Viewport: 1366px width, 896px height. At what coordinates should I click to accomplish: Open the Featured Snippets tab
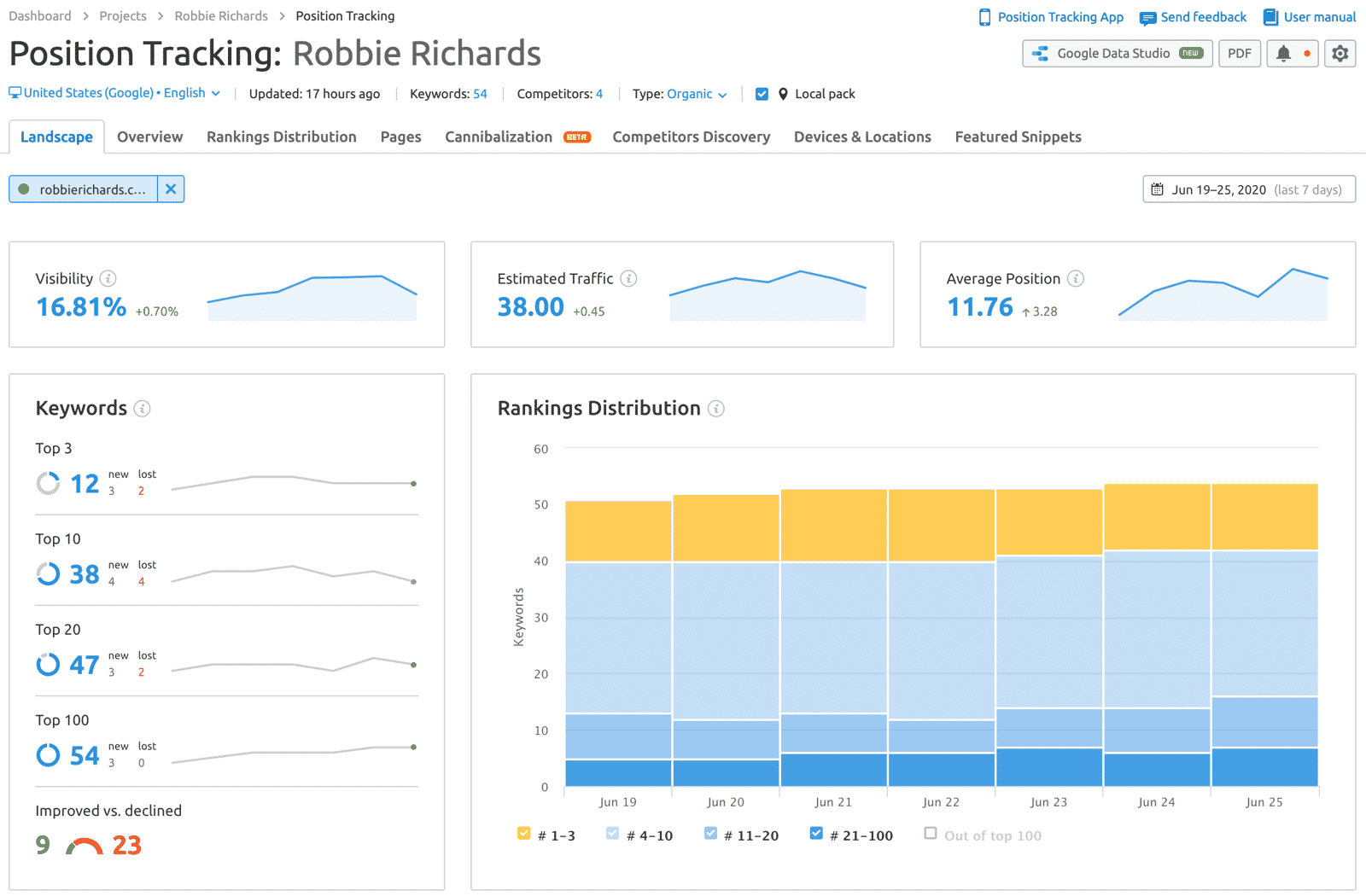click(1018, 137)
